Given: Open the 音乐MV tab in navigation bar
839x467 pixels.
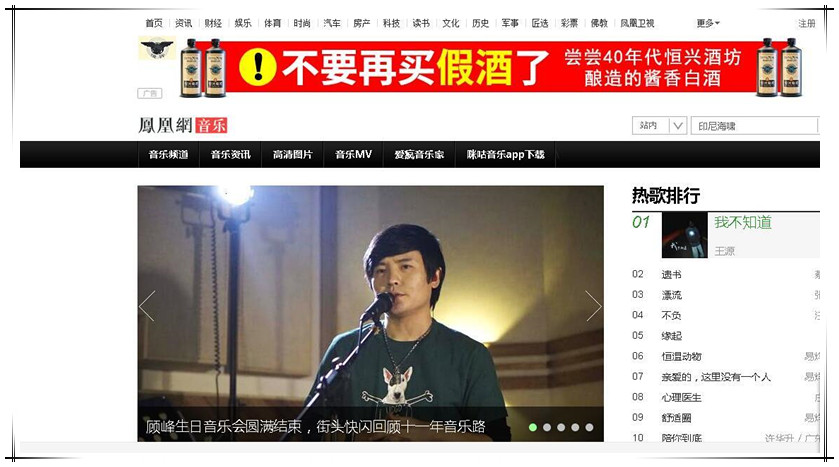Looking at the screenshot, I should click(x=353, y=155).
